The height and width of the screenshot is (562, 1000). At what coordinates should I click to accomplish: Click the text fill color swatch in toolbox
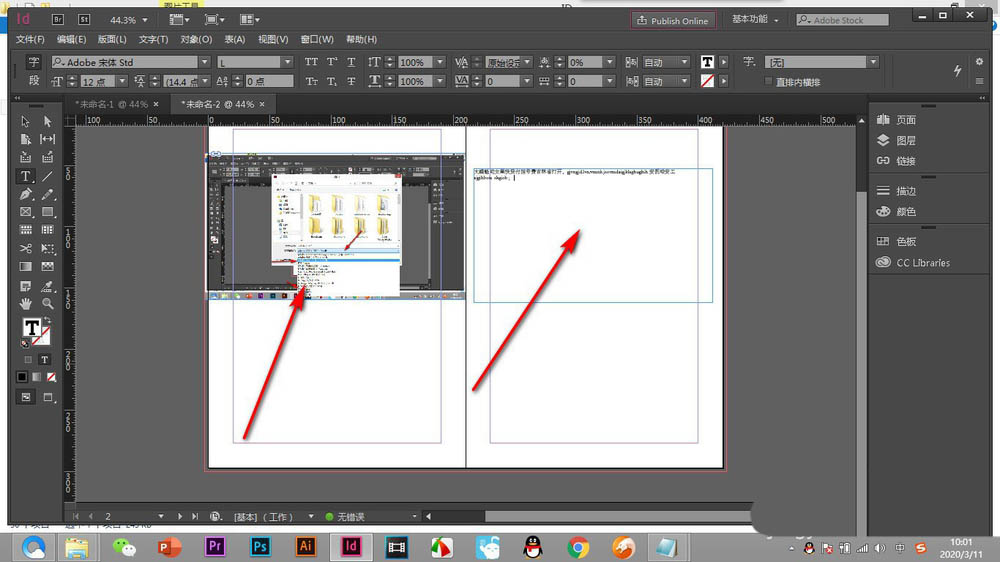click(31, 328)
